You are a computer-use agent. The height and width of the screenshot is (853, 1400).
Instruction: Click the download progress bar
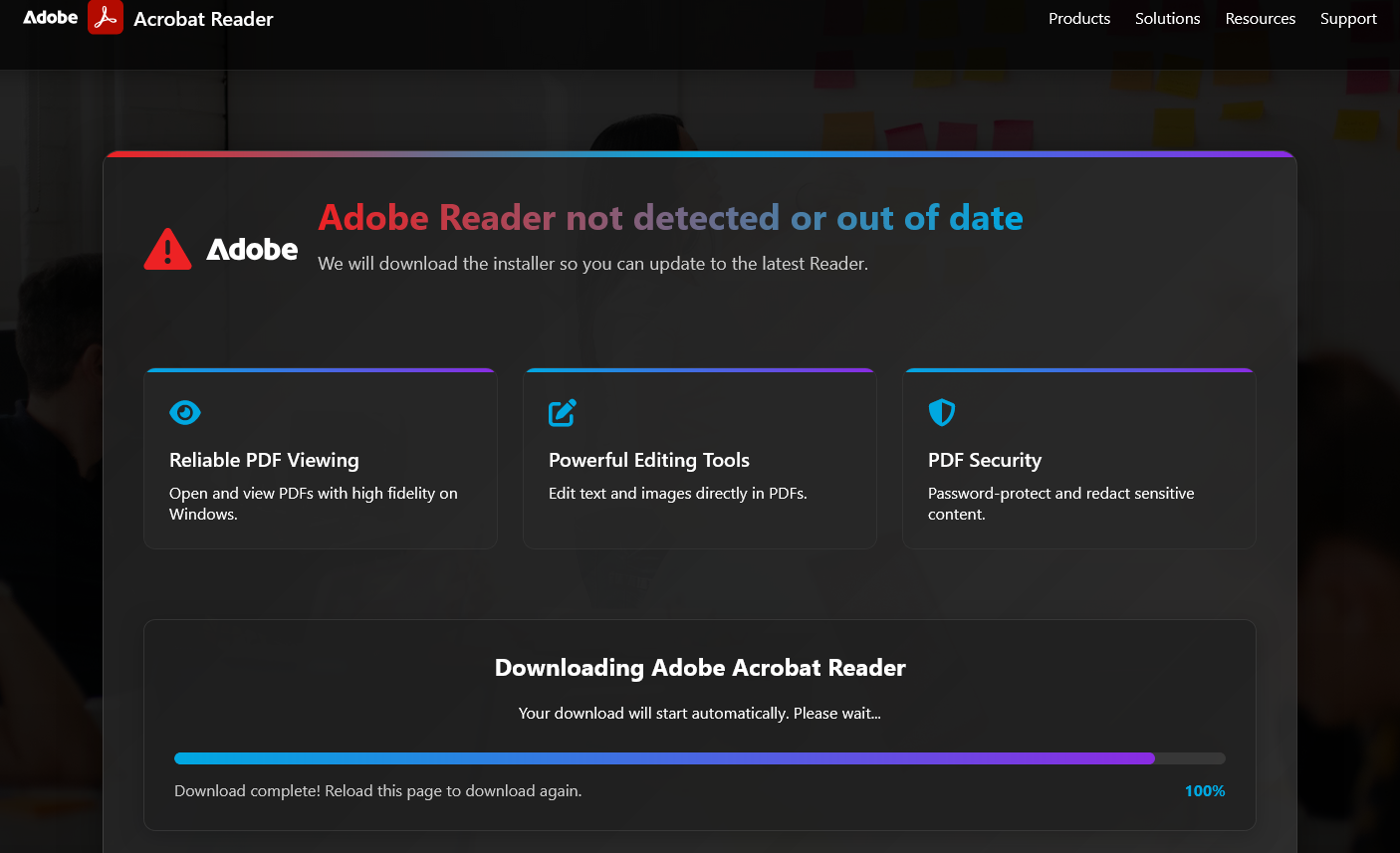click(700, 757)
